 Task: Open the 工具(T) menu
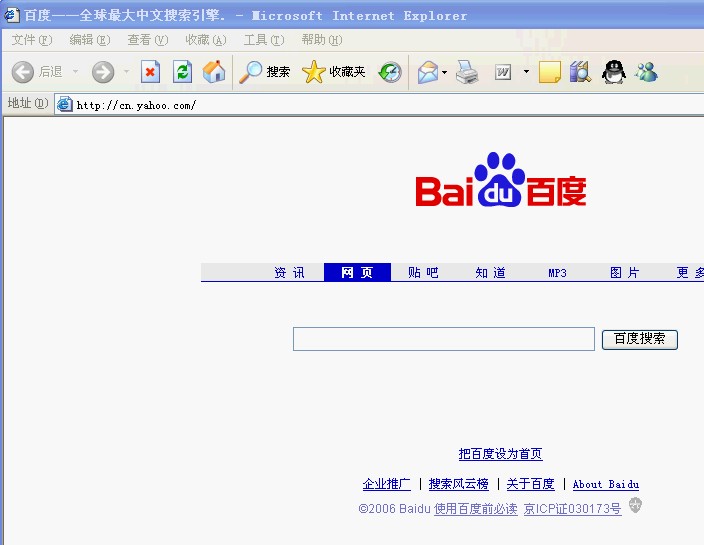264,40
